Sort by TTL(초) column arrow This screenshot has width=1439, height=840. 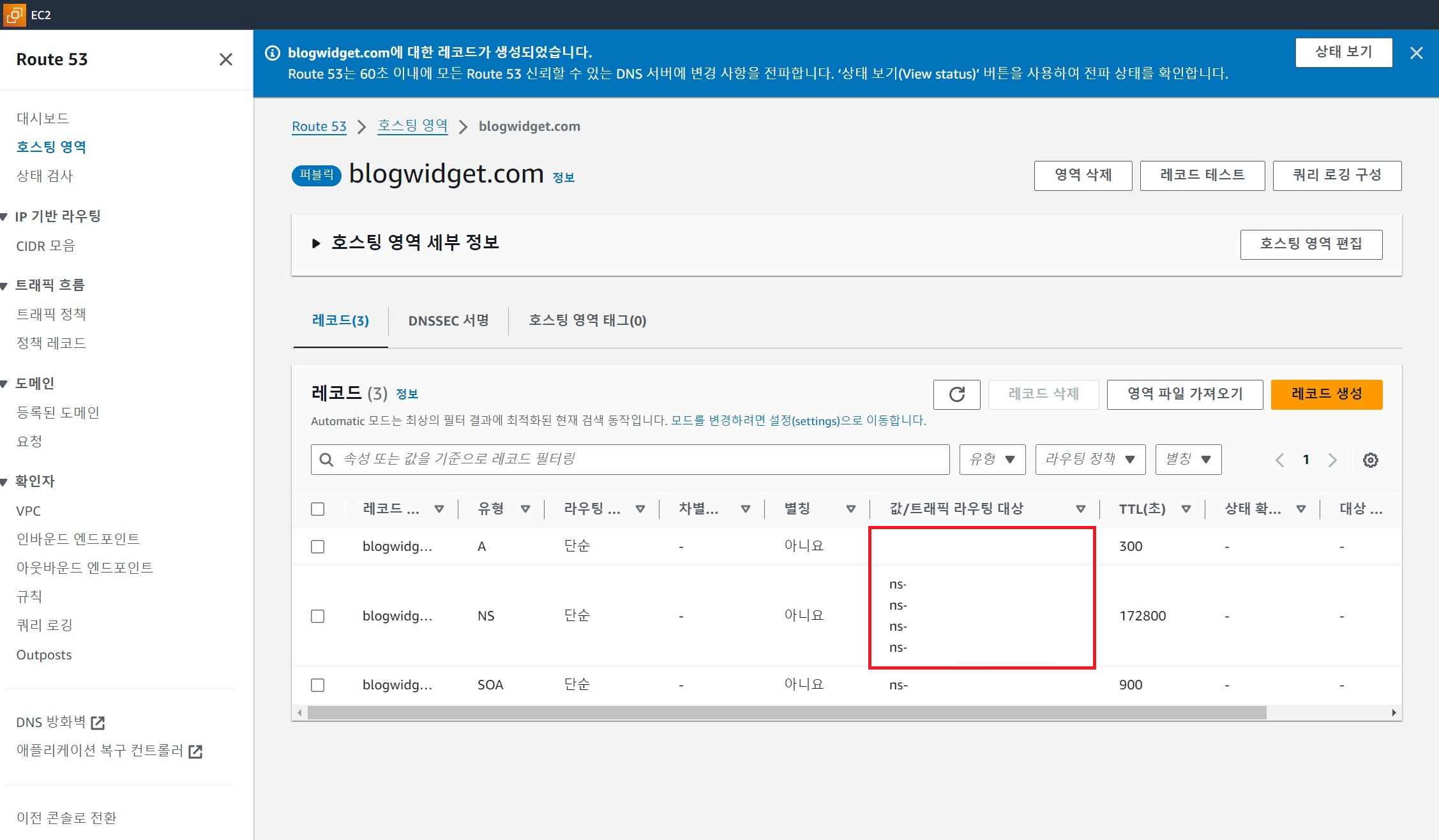pos(1186,509)
